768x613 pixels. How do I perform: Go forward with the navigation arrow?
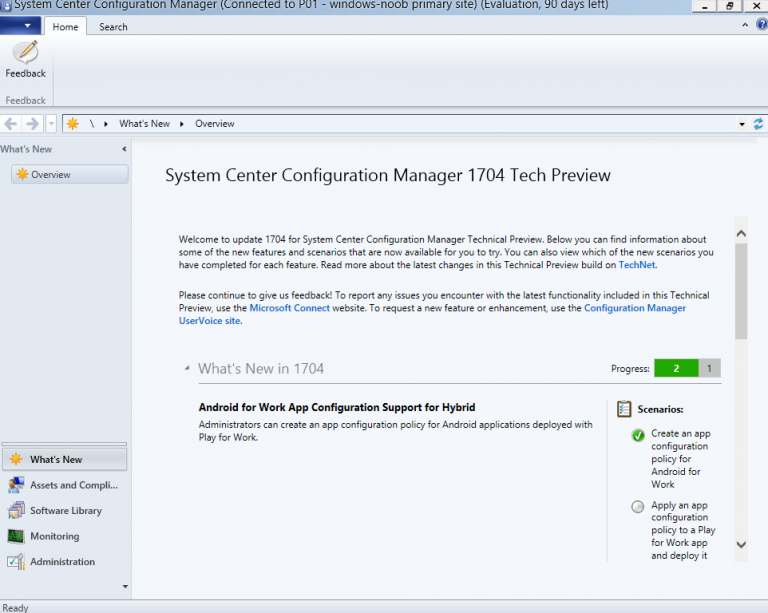(32, 124)
